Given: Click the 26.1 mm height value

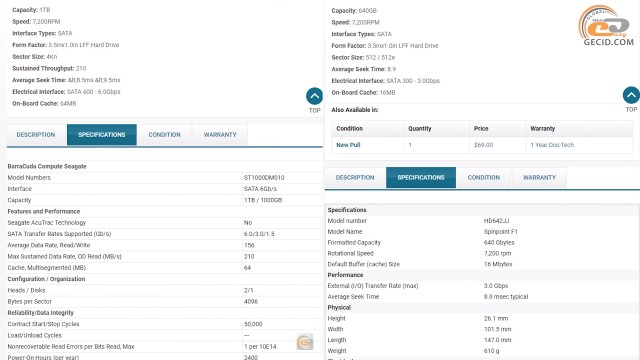Looking at the screenshot, I should pyautogui.click(x=496, y=318).
